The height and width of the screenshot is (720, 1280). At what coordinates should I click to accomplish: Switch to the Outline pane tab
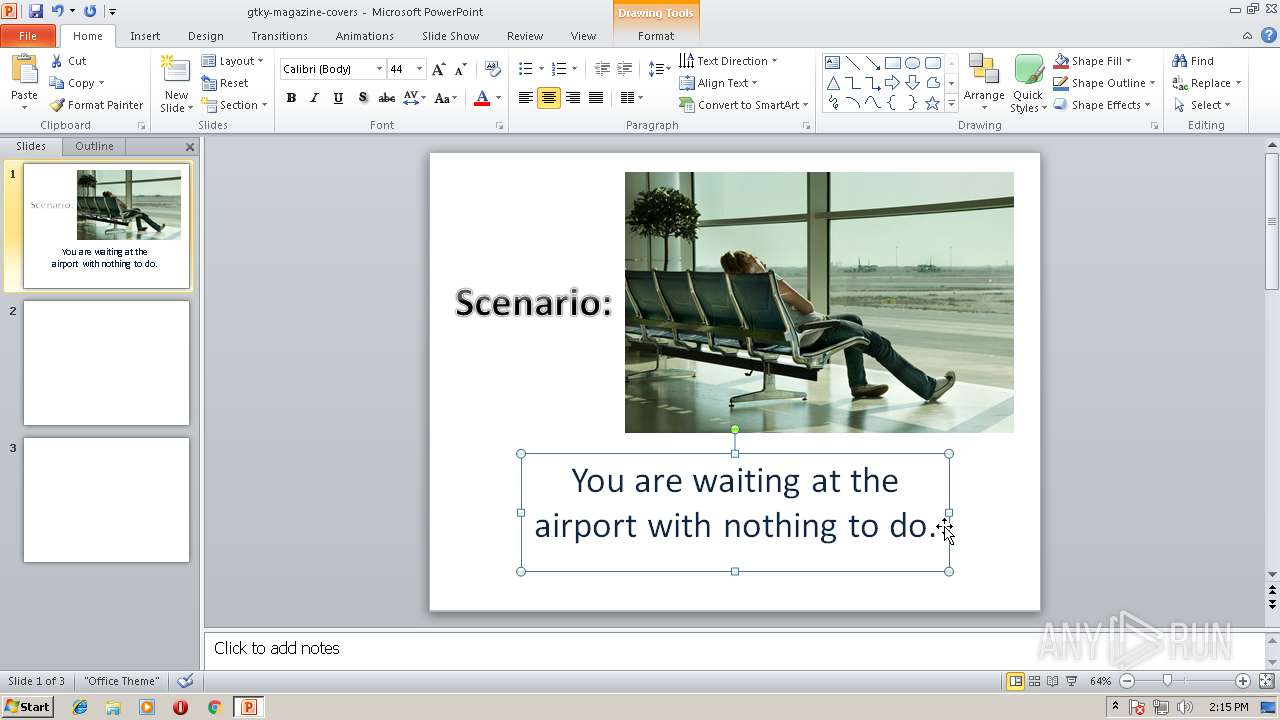(94, 146)
